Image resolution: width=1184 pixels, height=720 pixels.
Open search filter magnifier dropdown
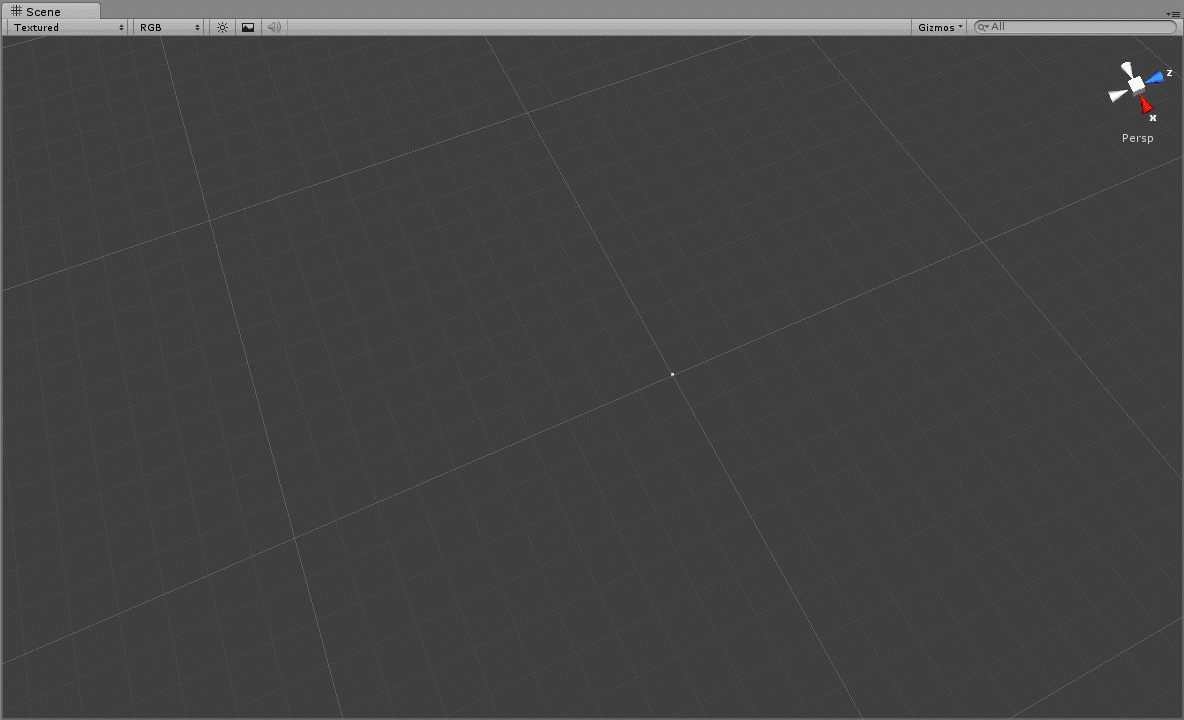point(982,27)
